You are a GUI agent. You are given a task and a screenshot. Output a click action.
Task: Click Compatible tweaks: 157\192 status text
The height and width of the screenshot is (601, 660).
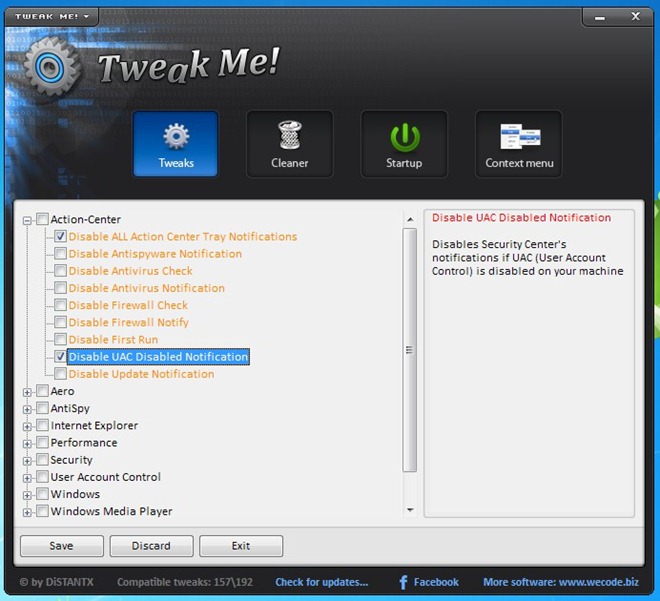[185, 582]
